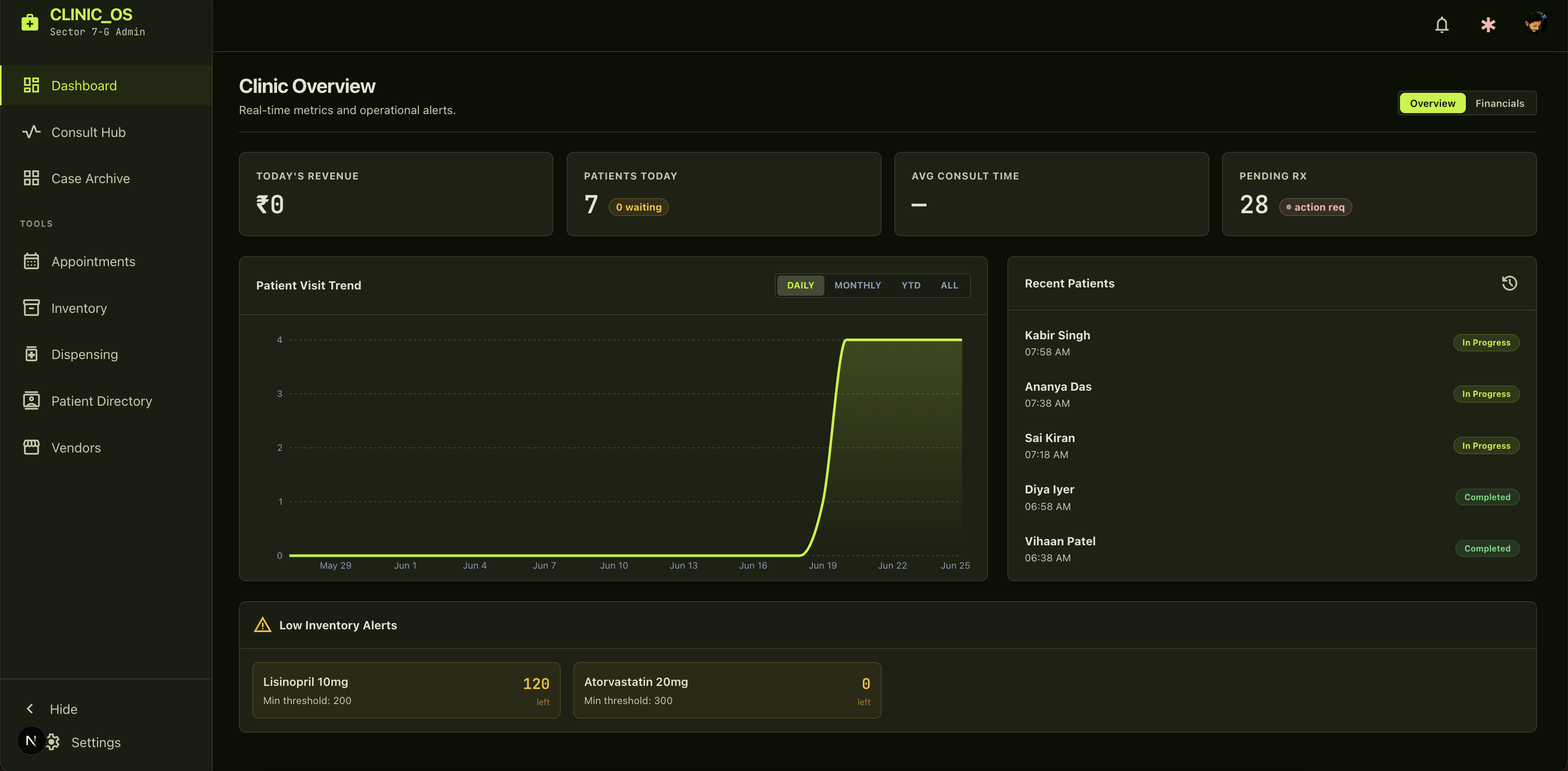Click Vihaan Patel's Completed badge
The width and height of the screenshot is (1568, 771).
point(1487,548)
